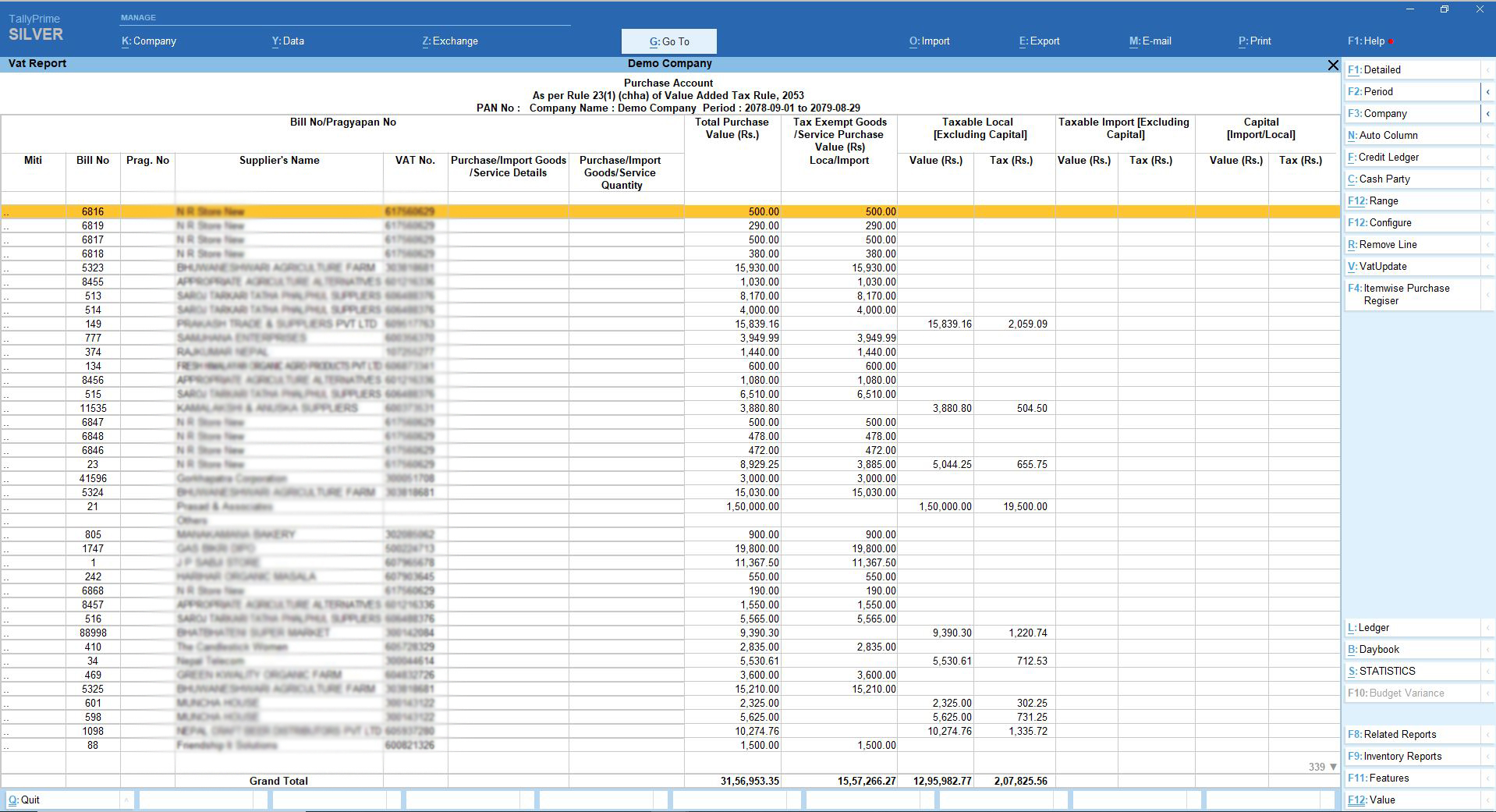Click the Miti column header
Viewport: 1496px width, 812px height.
[33, 160]
